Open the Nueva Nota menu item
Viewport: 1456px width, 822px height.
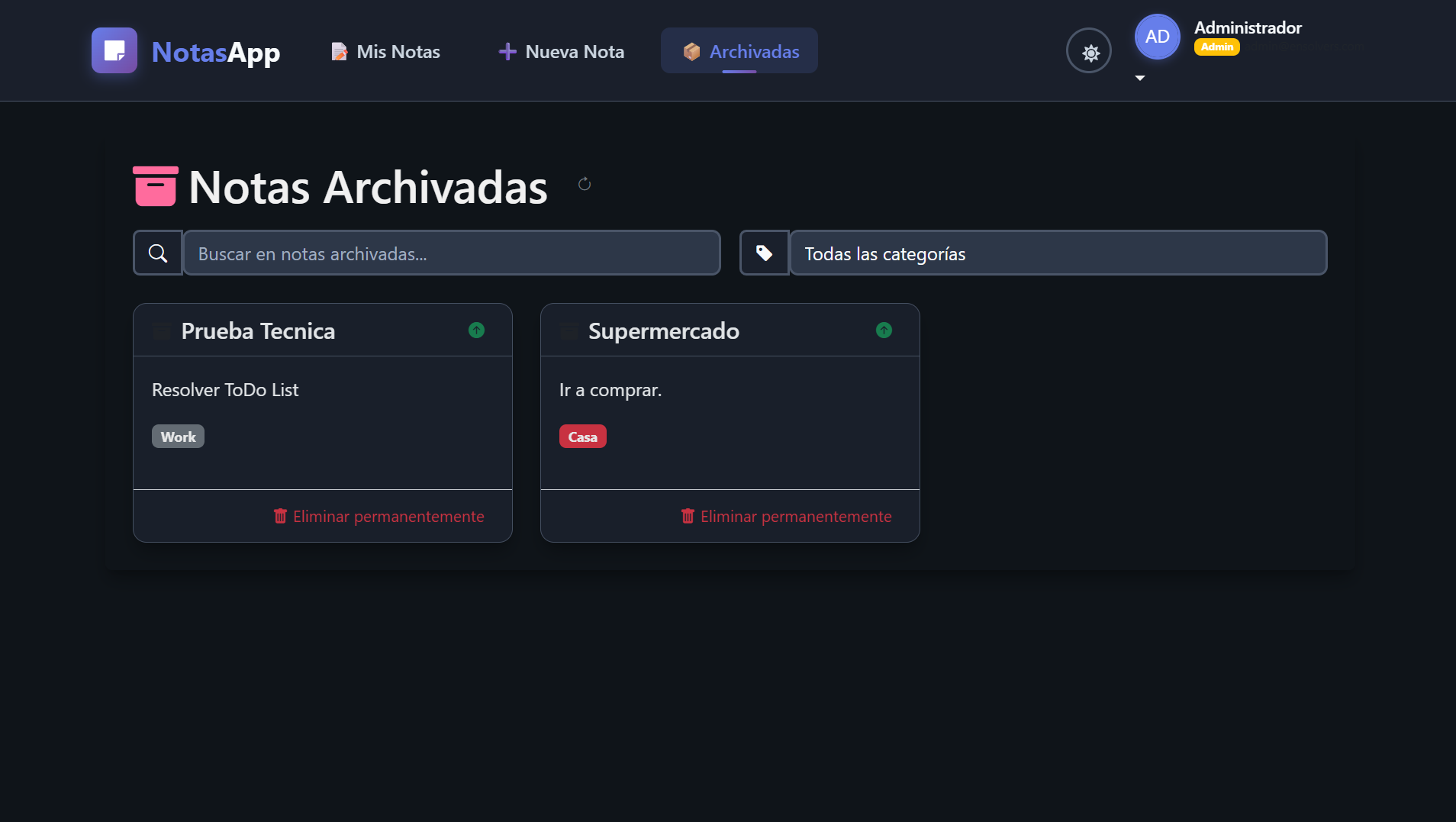pyautogui.click(x=560, y=51)
